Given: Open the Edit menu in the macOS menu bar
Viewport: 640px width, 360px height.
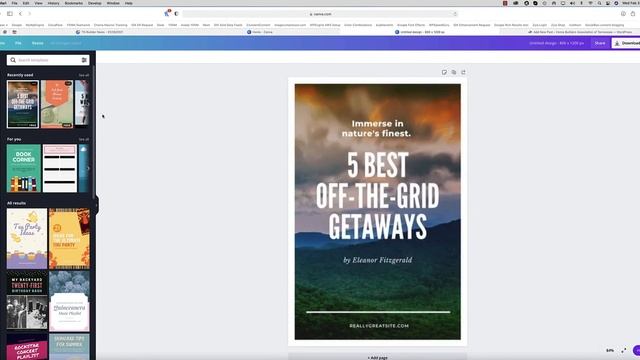Looking at the screenshot, I should coord(26,3).
